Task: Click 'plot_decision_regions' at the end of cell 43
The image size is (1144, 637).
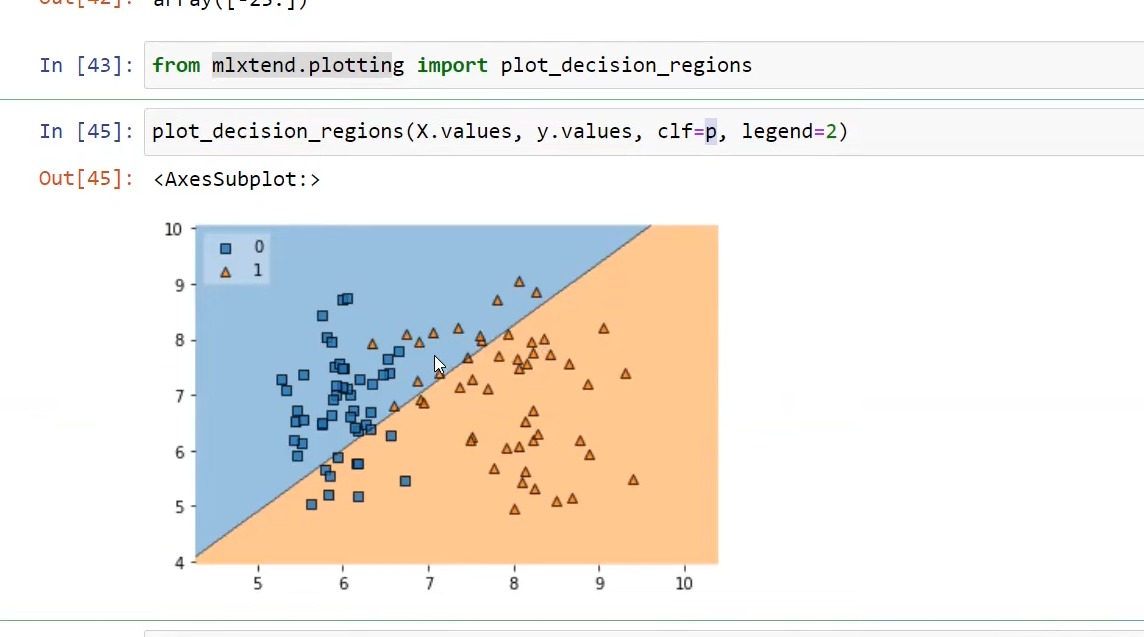Action: pos(626,66)
